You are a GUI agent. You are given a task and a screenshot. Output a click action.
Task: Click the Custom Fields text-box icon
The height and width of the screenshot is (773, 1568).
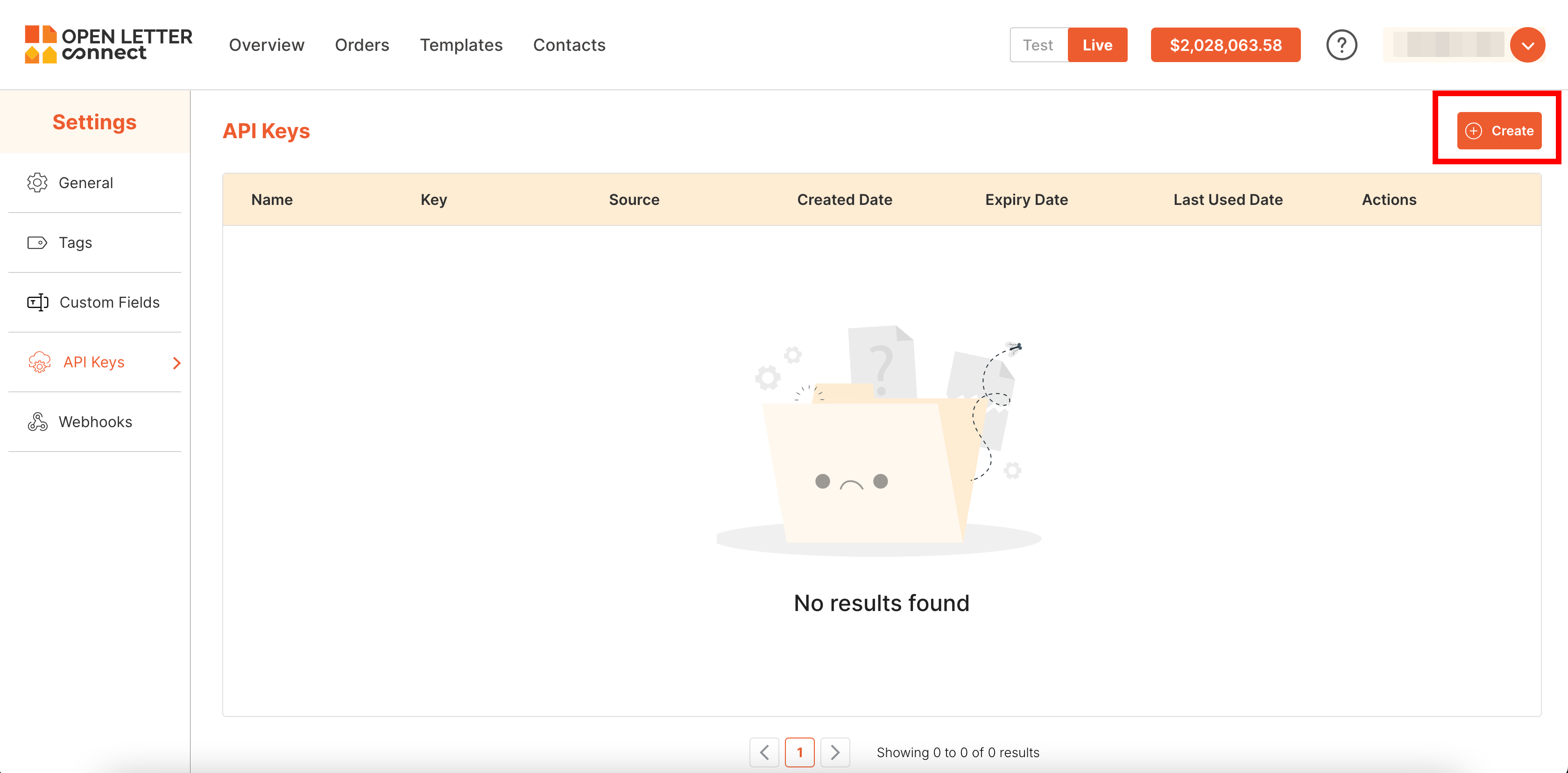[x=38, y=302]
